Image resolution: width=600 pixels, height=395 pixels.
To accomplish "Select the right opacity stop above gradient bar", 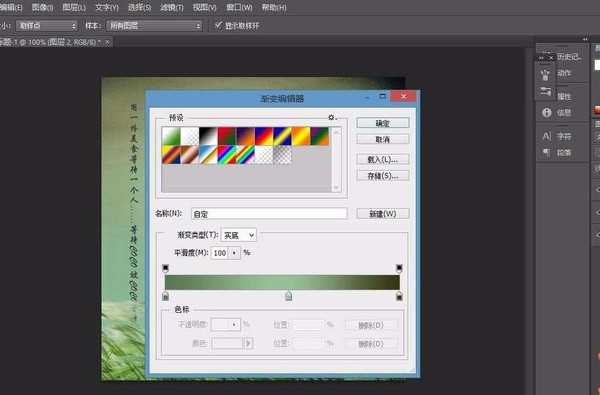I will coord(399,268).
